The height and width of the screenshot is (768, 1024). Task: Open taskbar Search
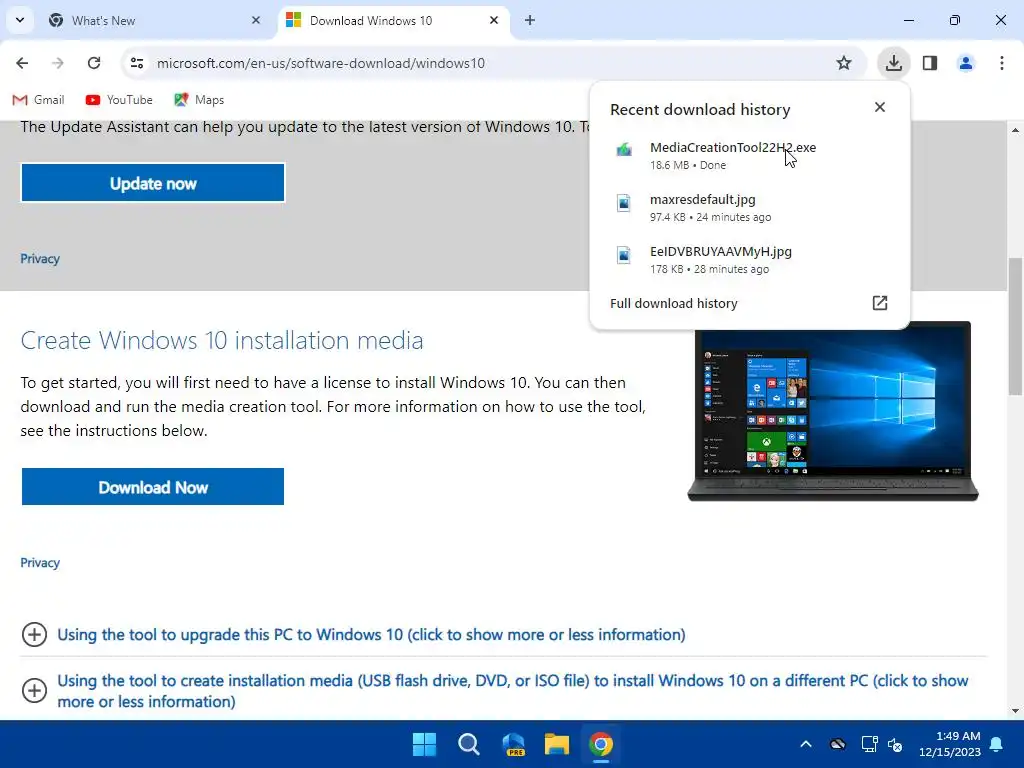click(x=468, y=744)
